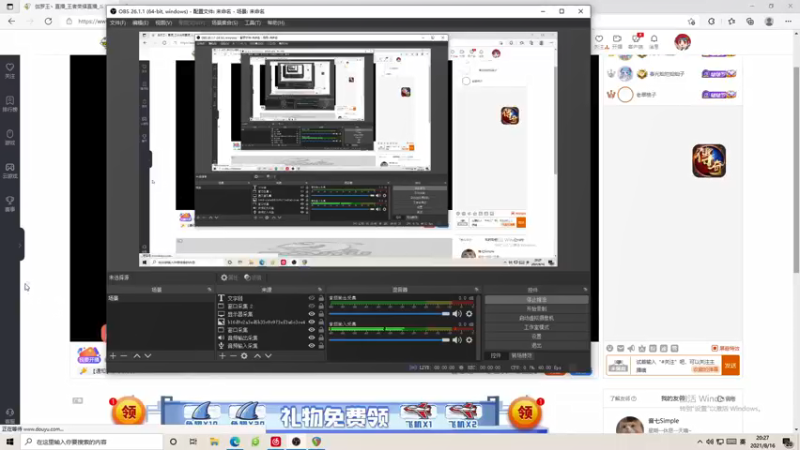Screen dimensions: 800x450
Task: Move the scene down in the Scenes dock
Action: click(148, 356)
